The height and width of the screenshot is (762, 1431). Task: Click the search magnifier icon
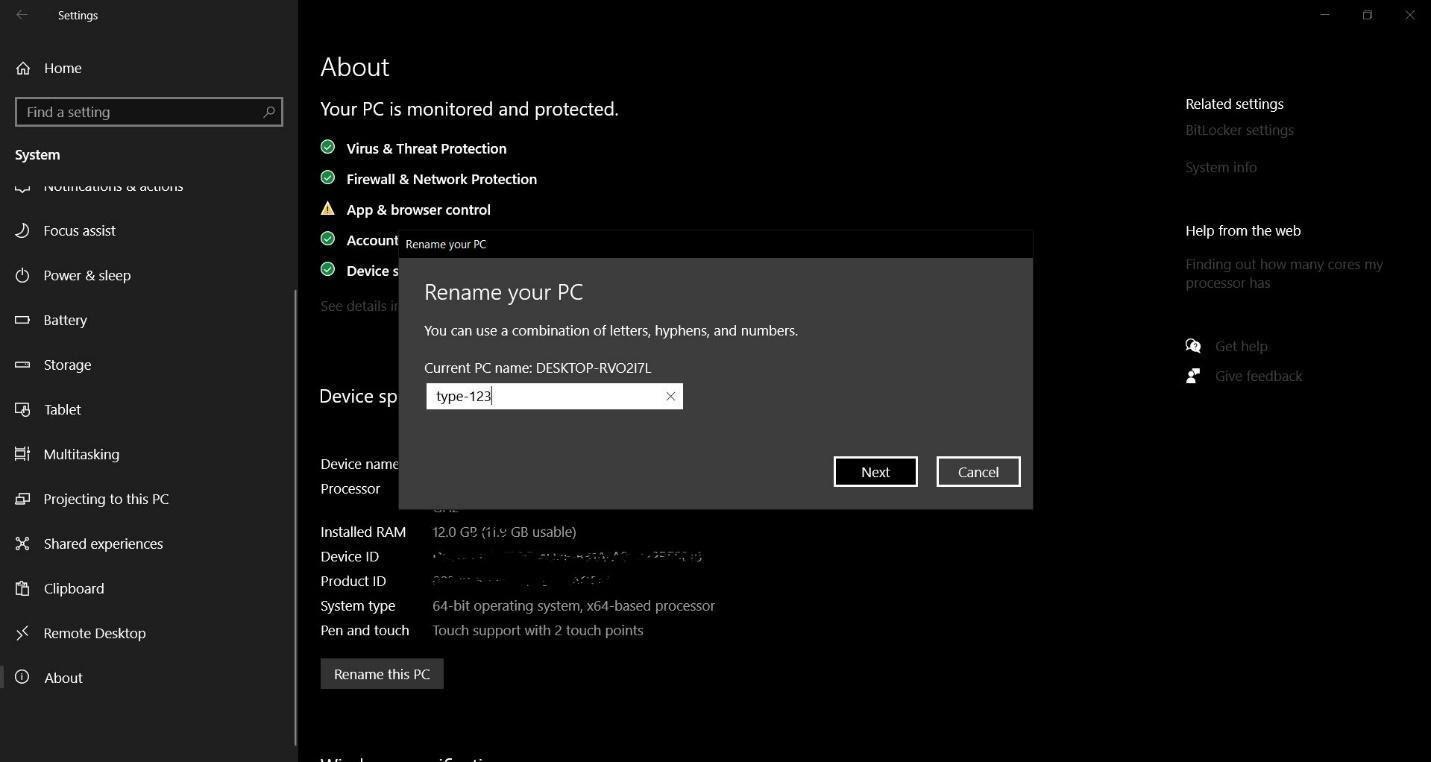tap(268, 112)
